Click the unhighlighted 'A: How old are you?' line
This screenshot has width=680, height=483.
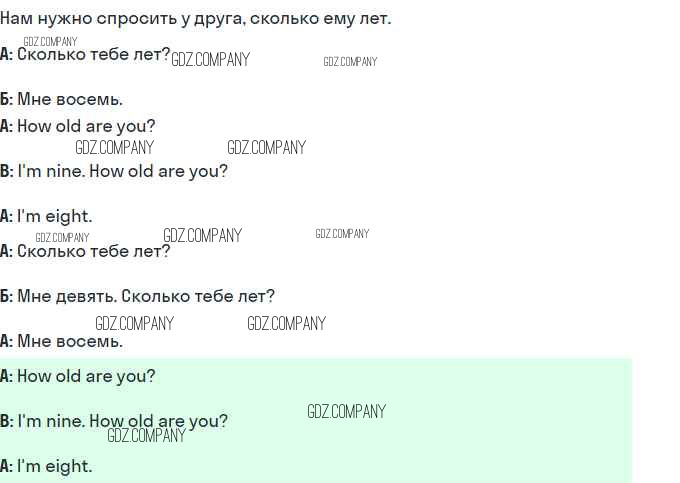click(78, 126)
